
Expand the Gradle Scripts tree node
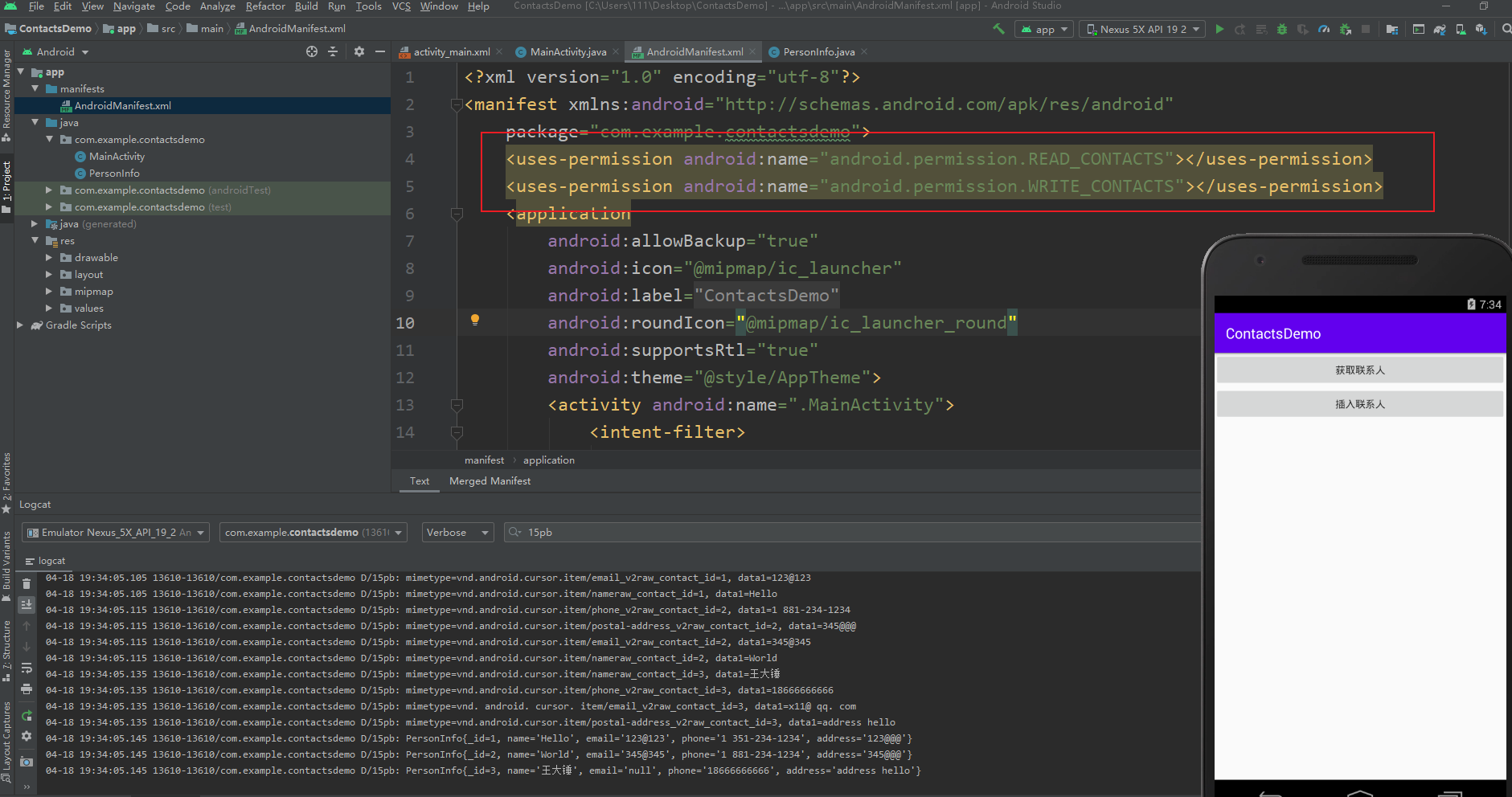[x=20, y=325]
